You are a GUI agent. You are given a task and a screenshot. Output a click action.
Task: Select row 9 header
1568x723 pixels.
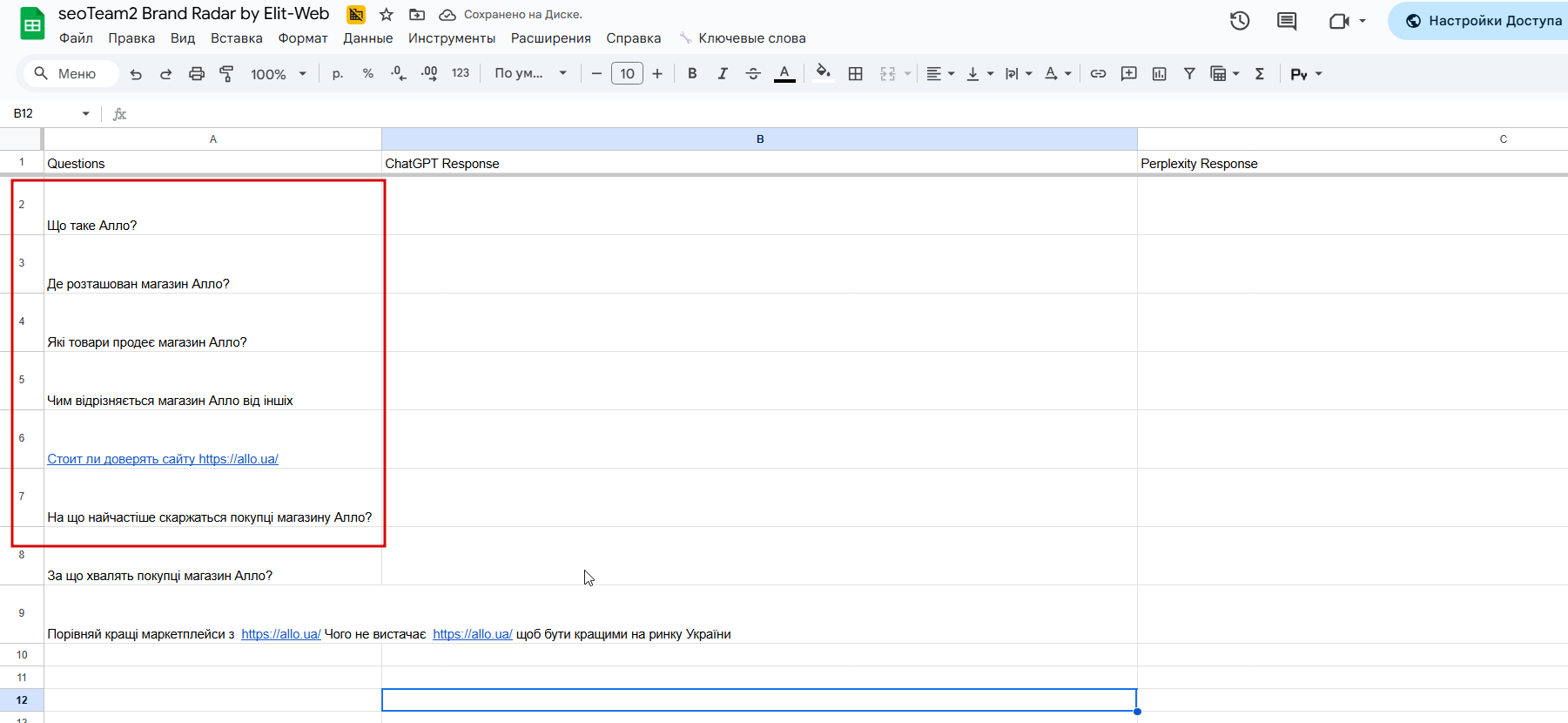22,613
